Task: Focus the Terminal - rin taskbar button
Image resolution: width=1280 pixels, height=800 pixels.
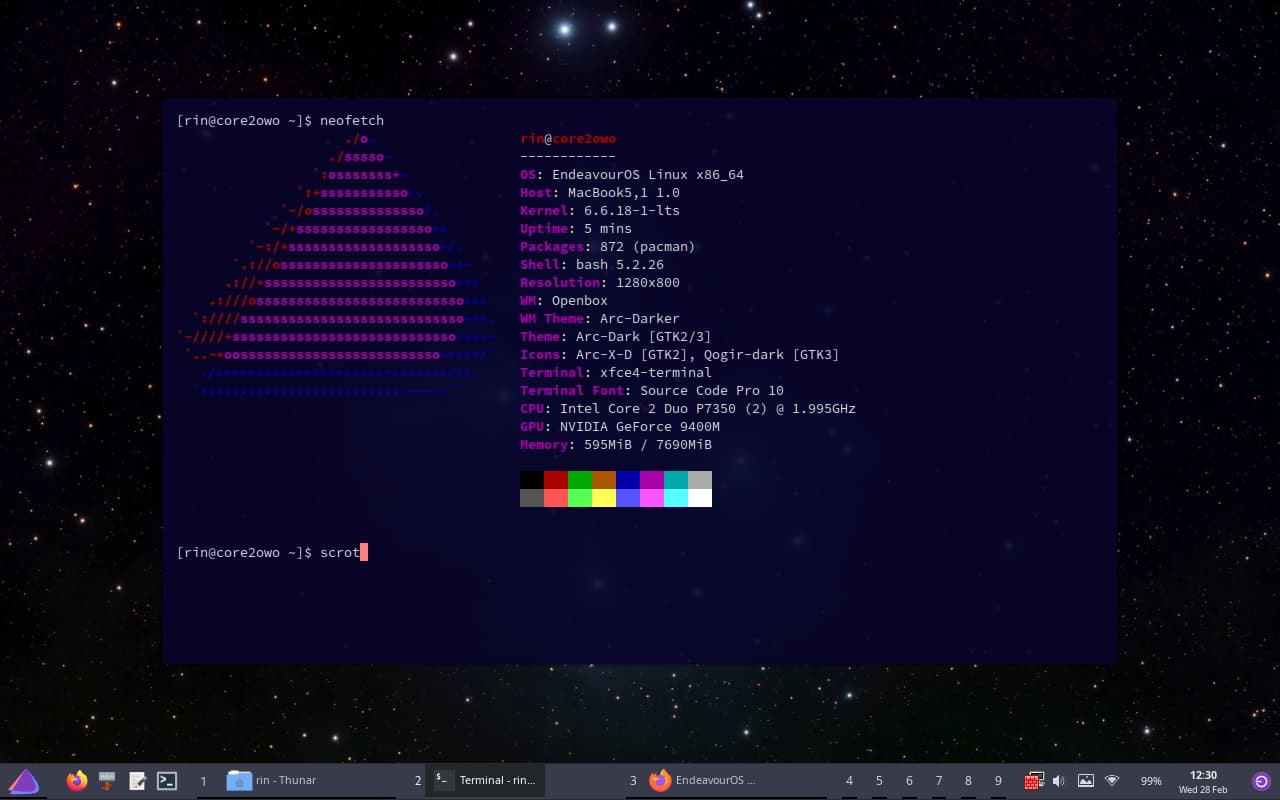Action: (487, 781)
